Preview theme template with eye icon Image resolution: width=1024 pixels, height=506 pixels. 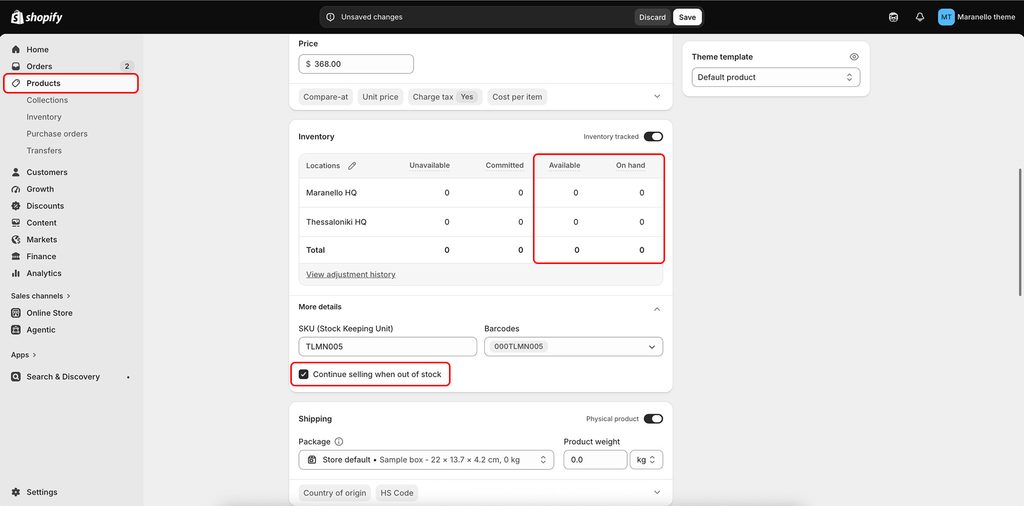coord(854,57)
